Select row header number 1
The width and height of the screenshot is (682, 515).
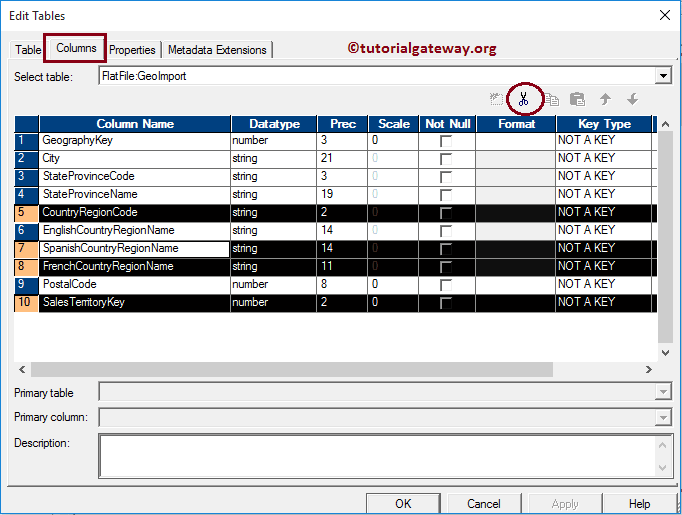tap(27, 141)
